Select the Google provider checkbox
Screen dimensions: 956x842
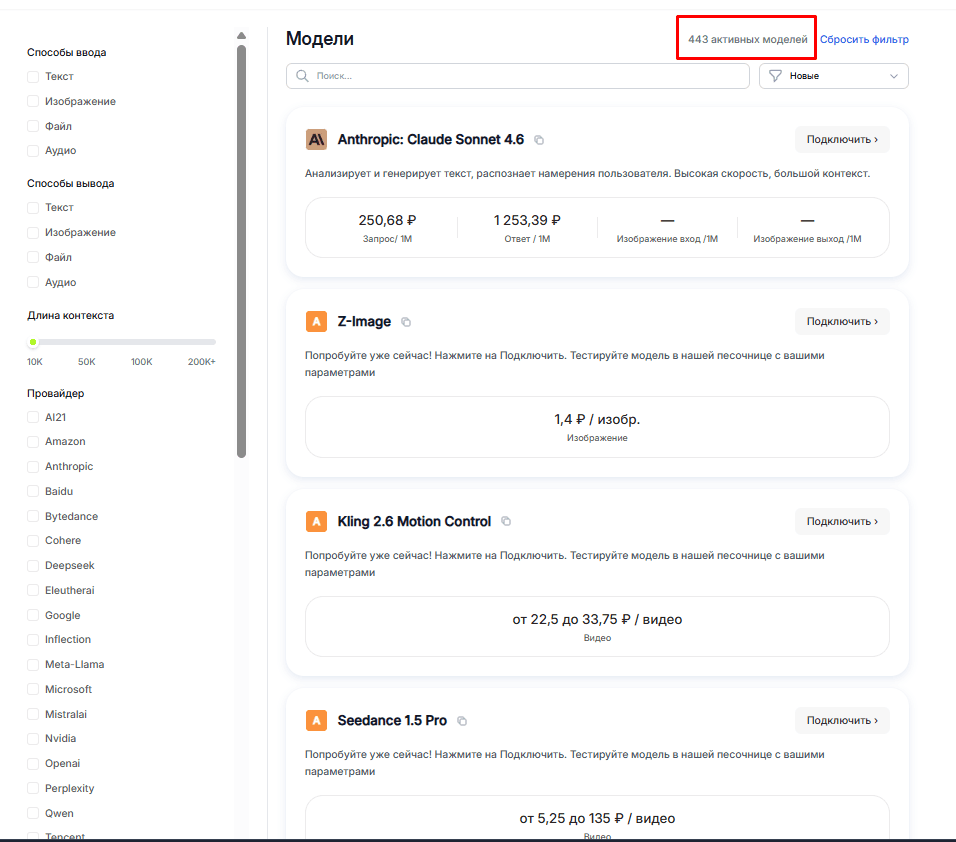(x=33, y=616)
